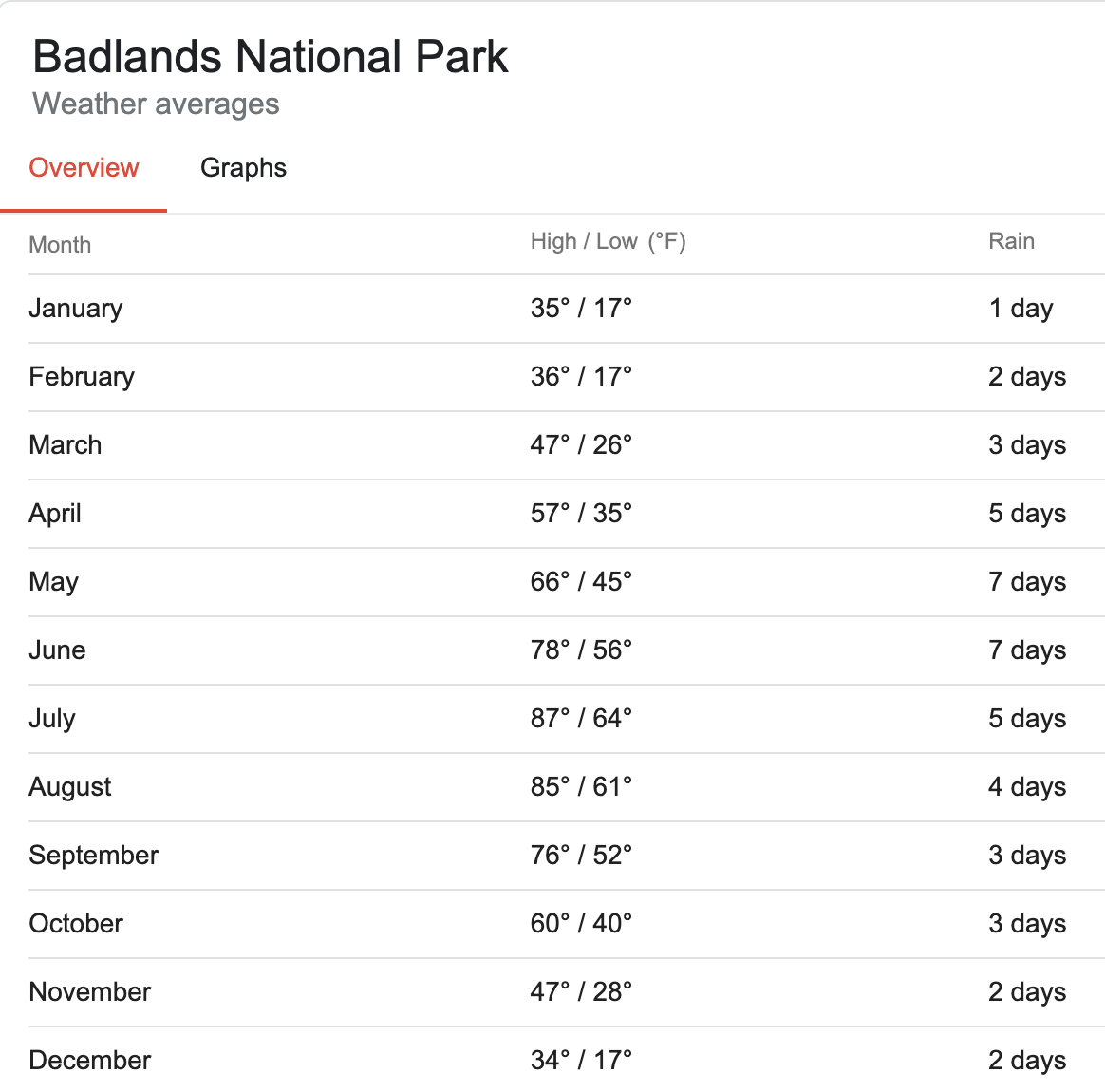Click the High / Low (°F) column header
The width and height of the screenshot is (1105, 1092).
tap(609, 242)
